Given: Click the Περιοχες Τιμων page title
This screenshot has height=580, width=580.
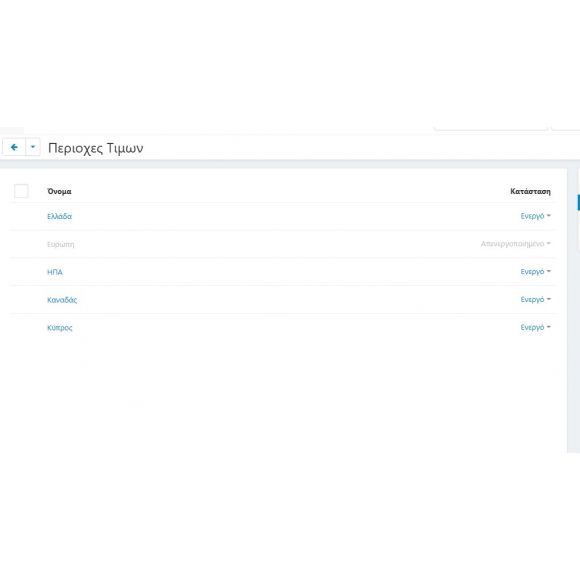Looking at the screenshot, I should pyautogui.click(x=95, y=148).
